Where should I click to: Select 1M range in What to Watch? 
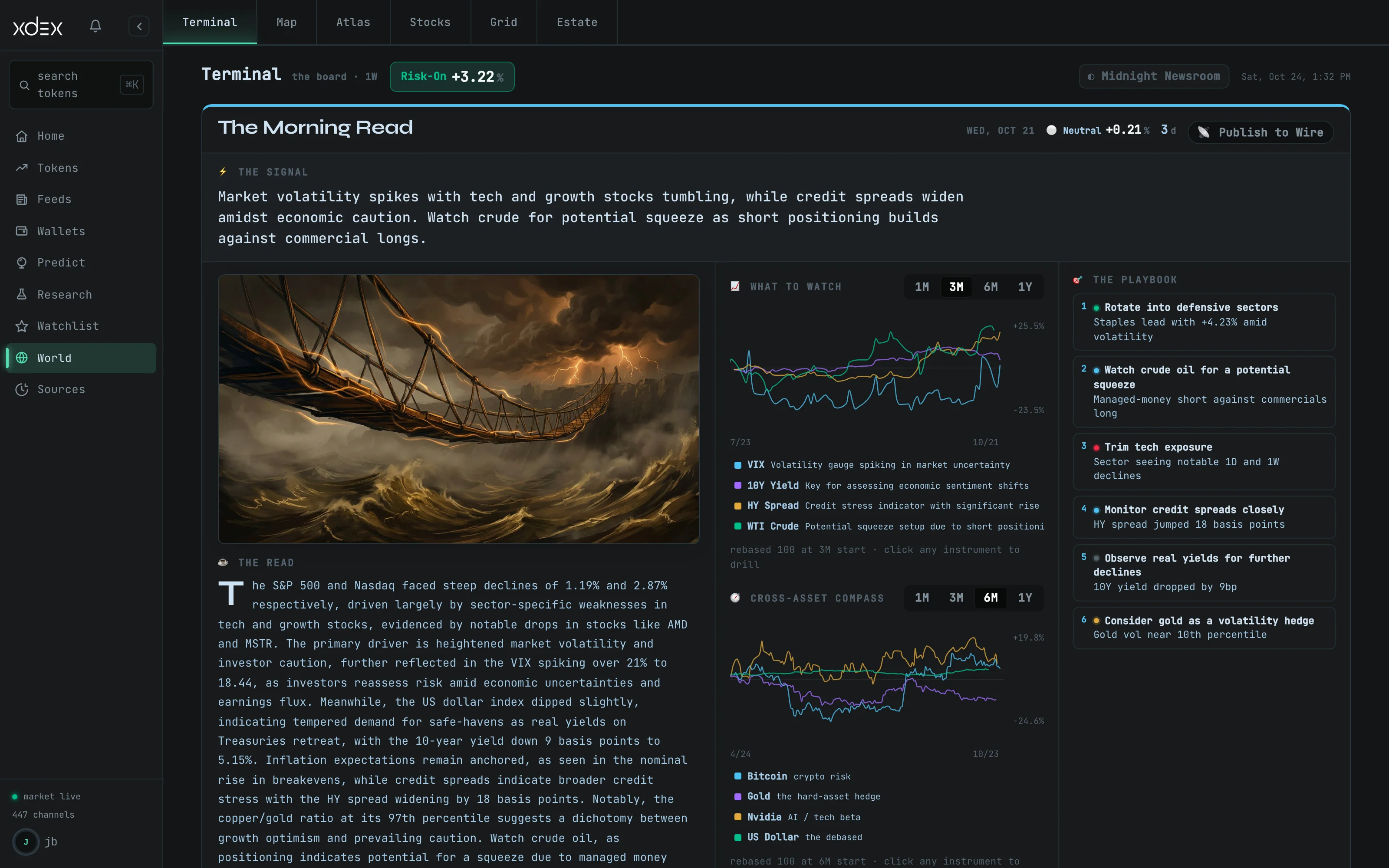(x=922, y=287)
